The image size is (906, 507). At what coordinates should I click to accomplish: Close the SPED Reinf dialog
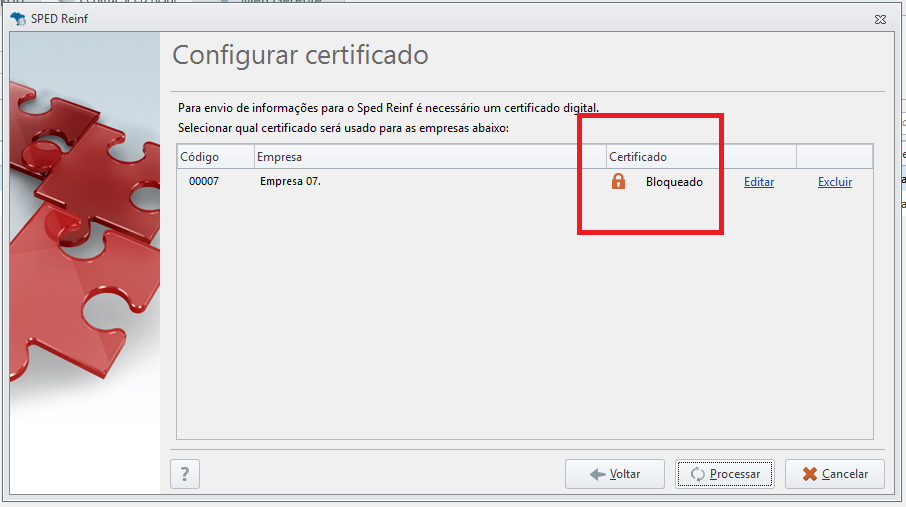point(880,19)
